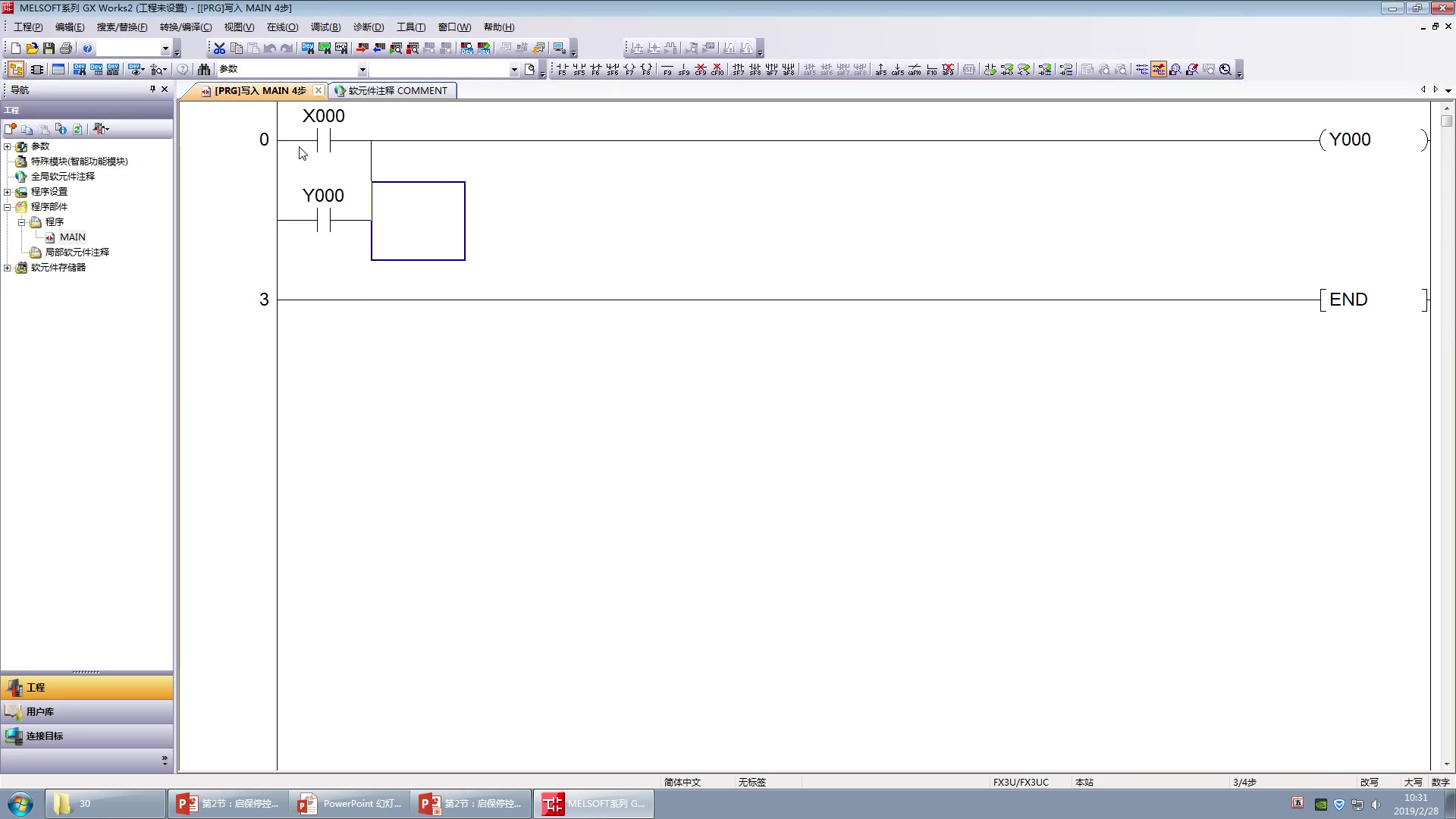Click the X000 contact in rung 0
Image resolution: width=1456 pixels, height=819 pixels.
324,140
